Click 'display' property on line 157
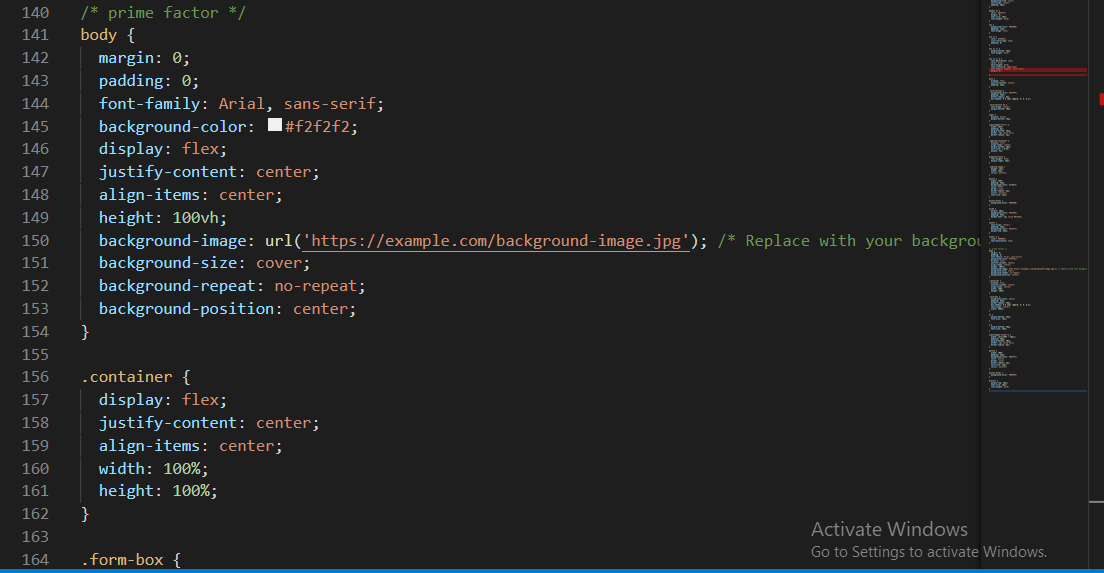This screenshot has height=573, width=1104. (131, 400)
